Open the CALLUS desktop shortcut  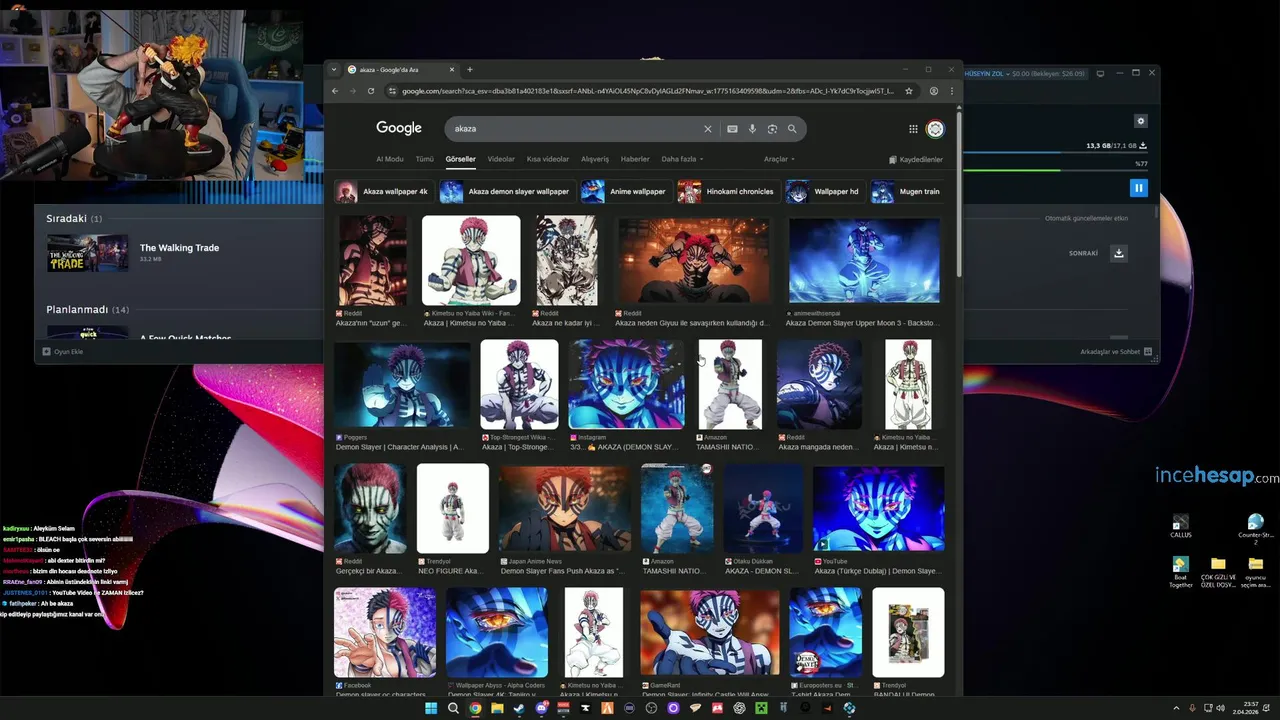pos(1181,526)
